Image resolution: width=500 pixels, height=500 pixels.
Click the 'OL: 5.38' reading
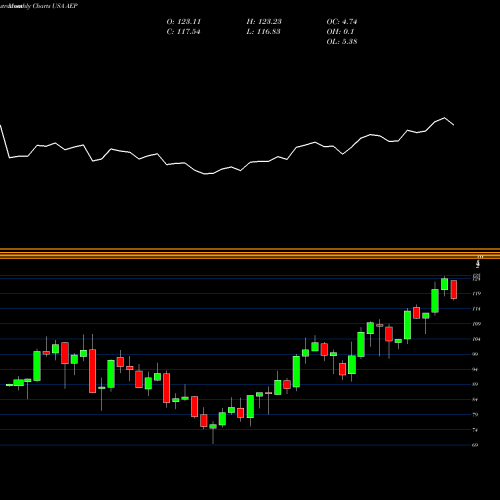point(342,42)
